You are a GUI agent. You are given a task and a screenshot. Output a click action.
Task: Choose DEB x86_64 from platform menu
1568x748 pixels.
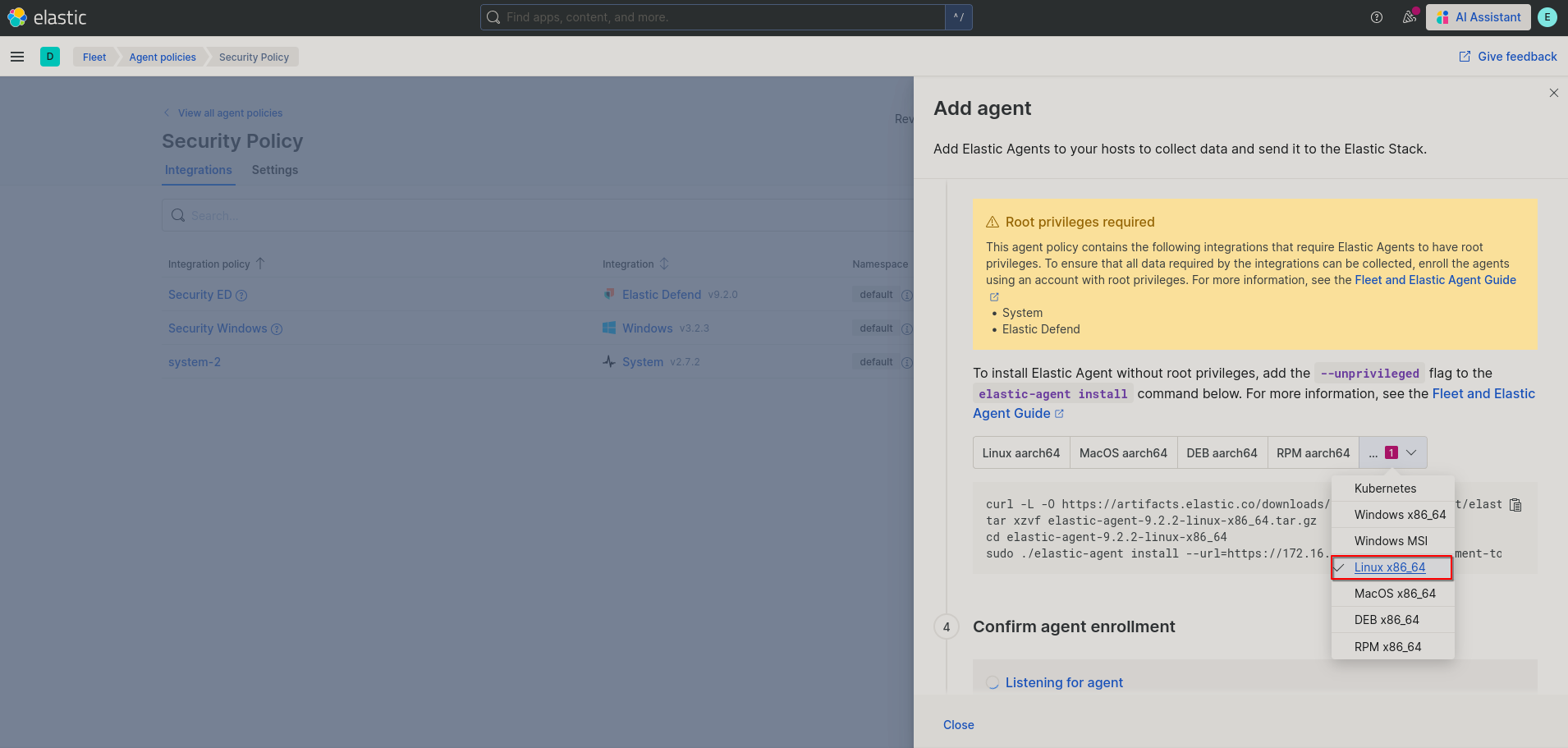click(1393, 620)
